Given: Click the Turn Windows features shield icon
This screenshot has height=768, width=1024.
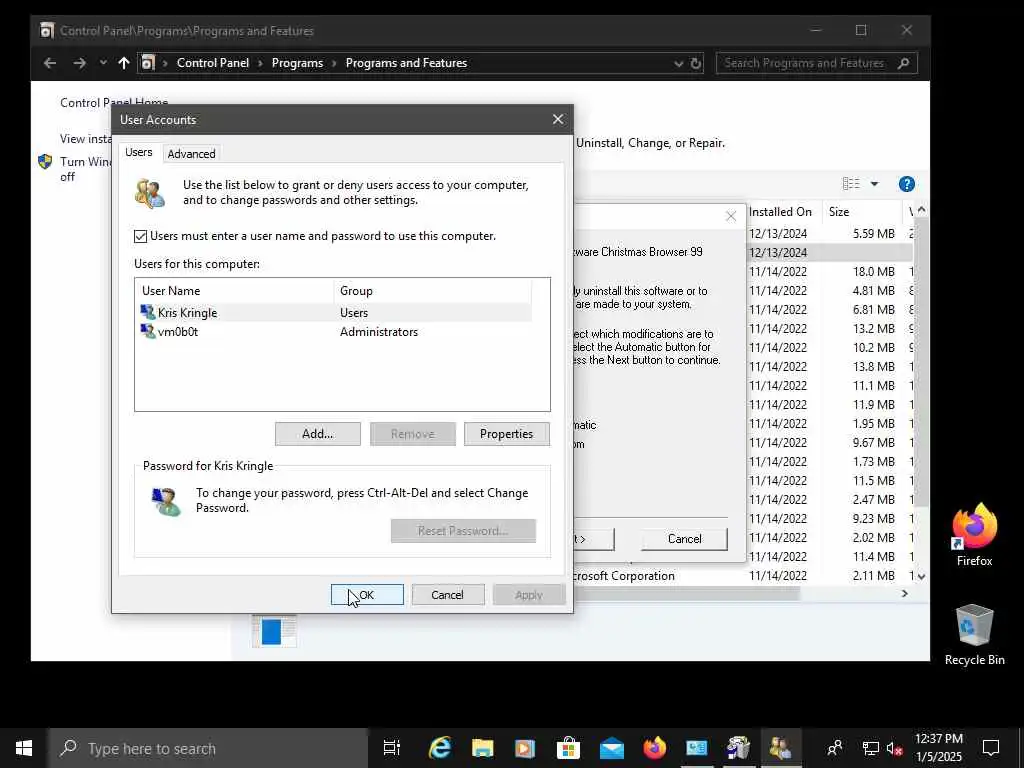Looking at the screenshot, I should [45, 162].
